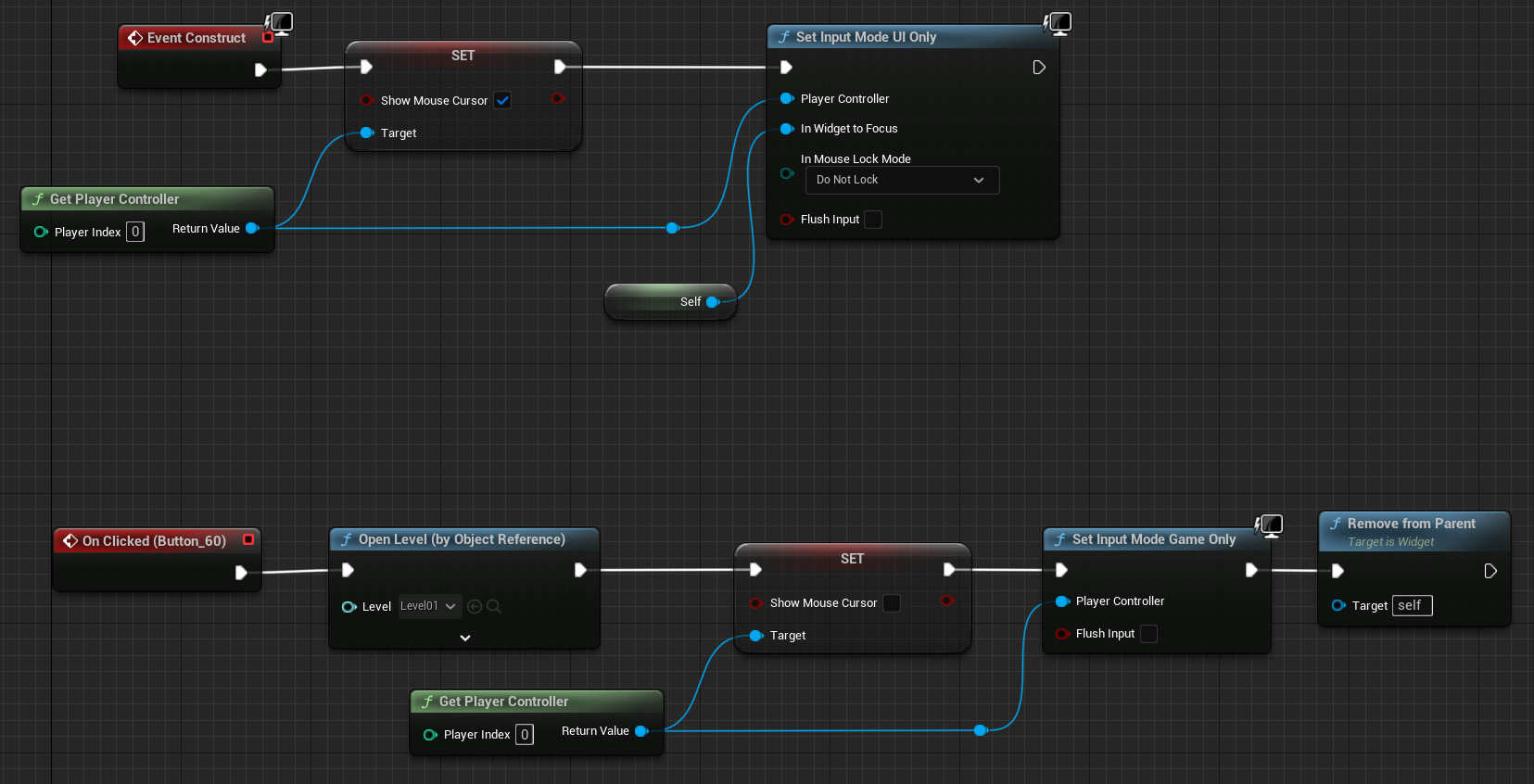Click the Self node output pin

(713, 302)
